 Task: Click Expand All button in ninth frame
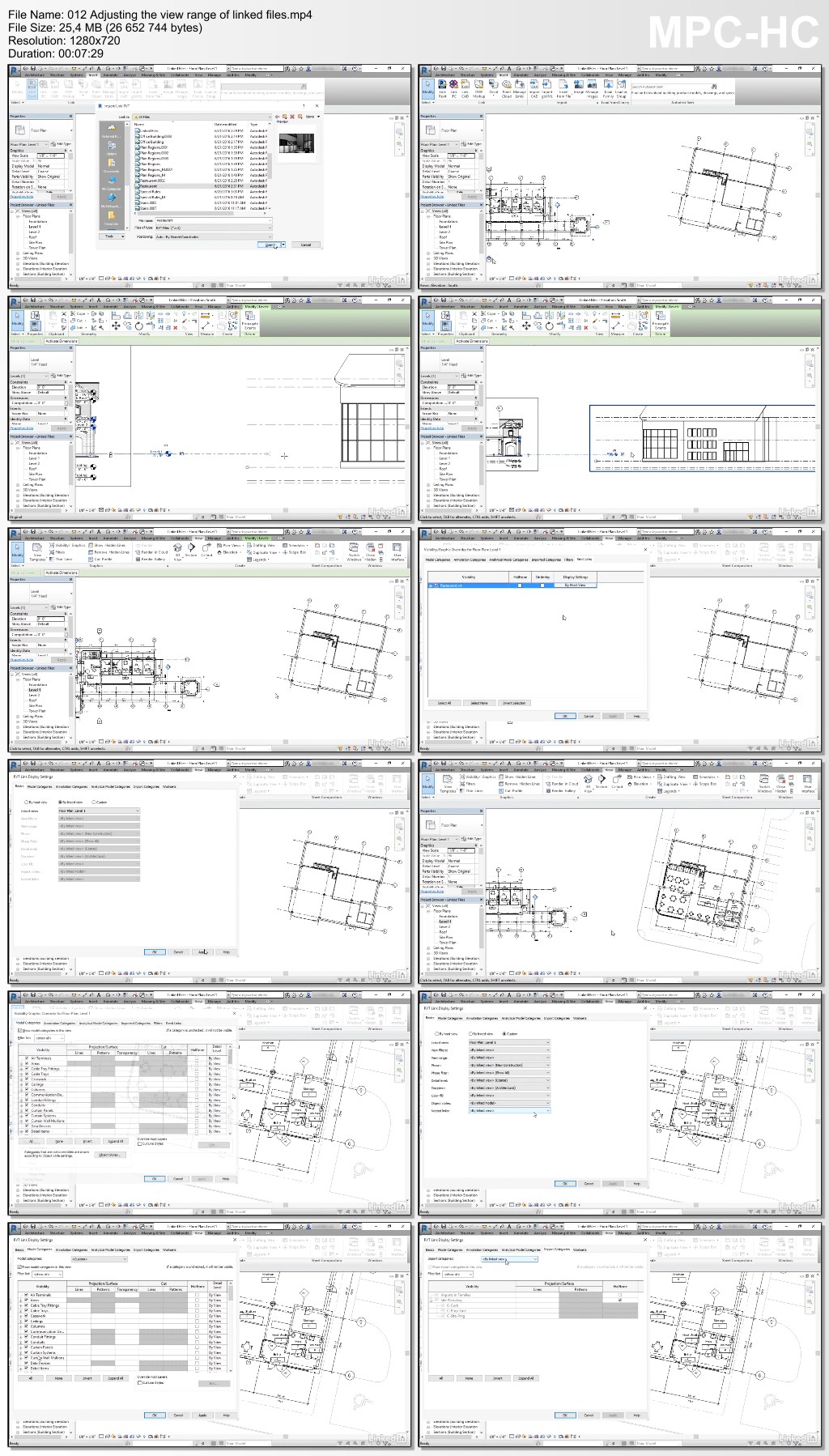coord(115,1141)
